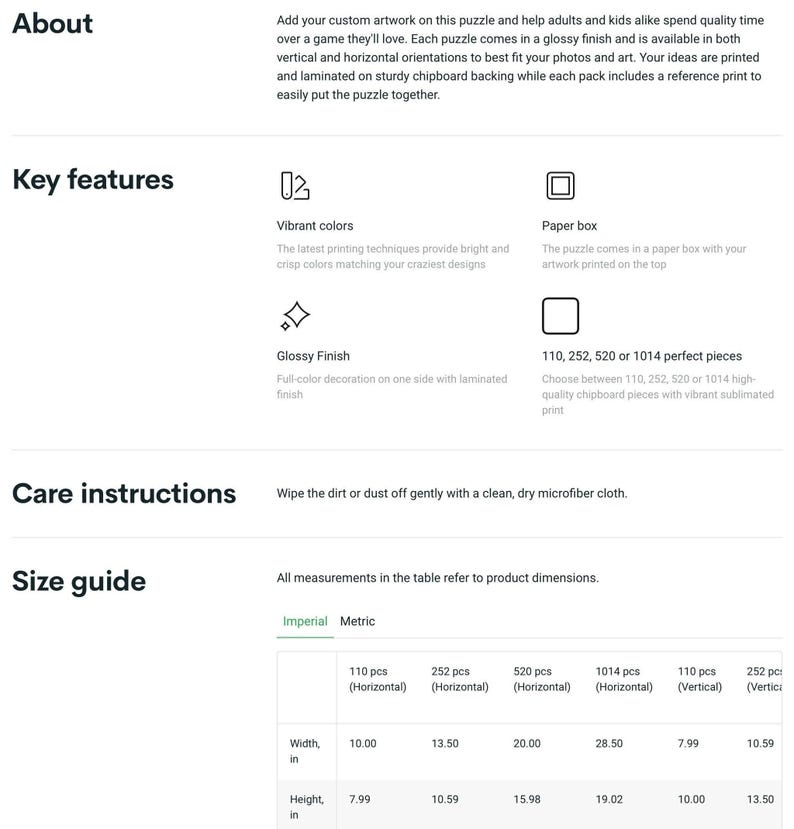Viewport: 794px width, 829px height.
Task: Click the Width, in row label
Action: (x=304, y=751)
